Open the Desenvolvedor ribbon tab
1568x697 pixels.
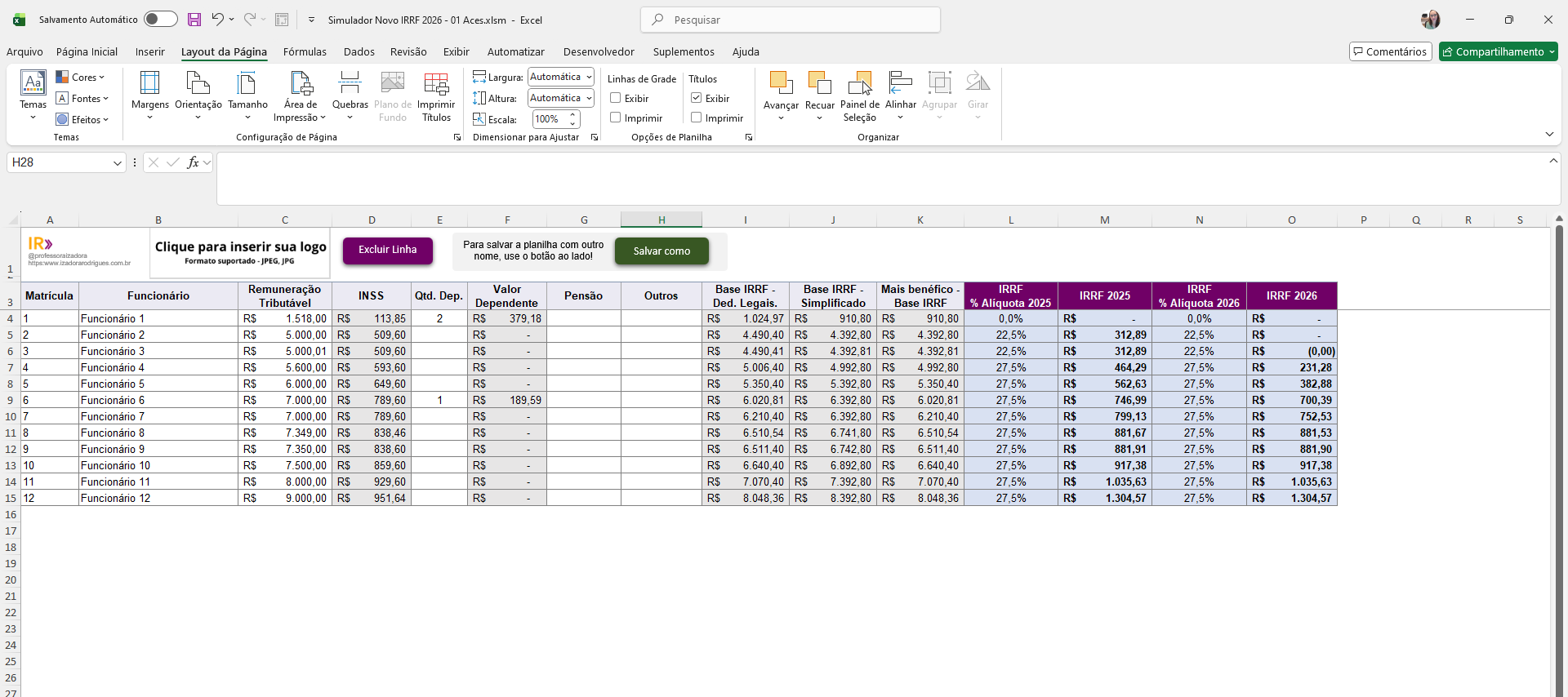[x=599, y=51]
